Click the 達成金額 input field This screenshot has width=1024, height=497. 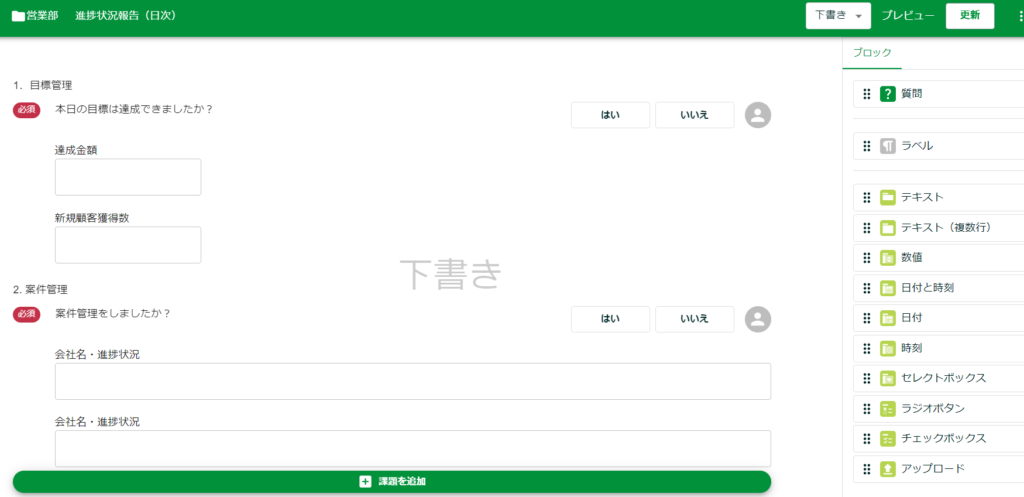(x=128, y=177)
